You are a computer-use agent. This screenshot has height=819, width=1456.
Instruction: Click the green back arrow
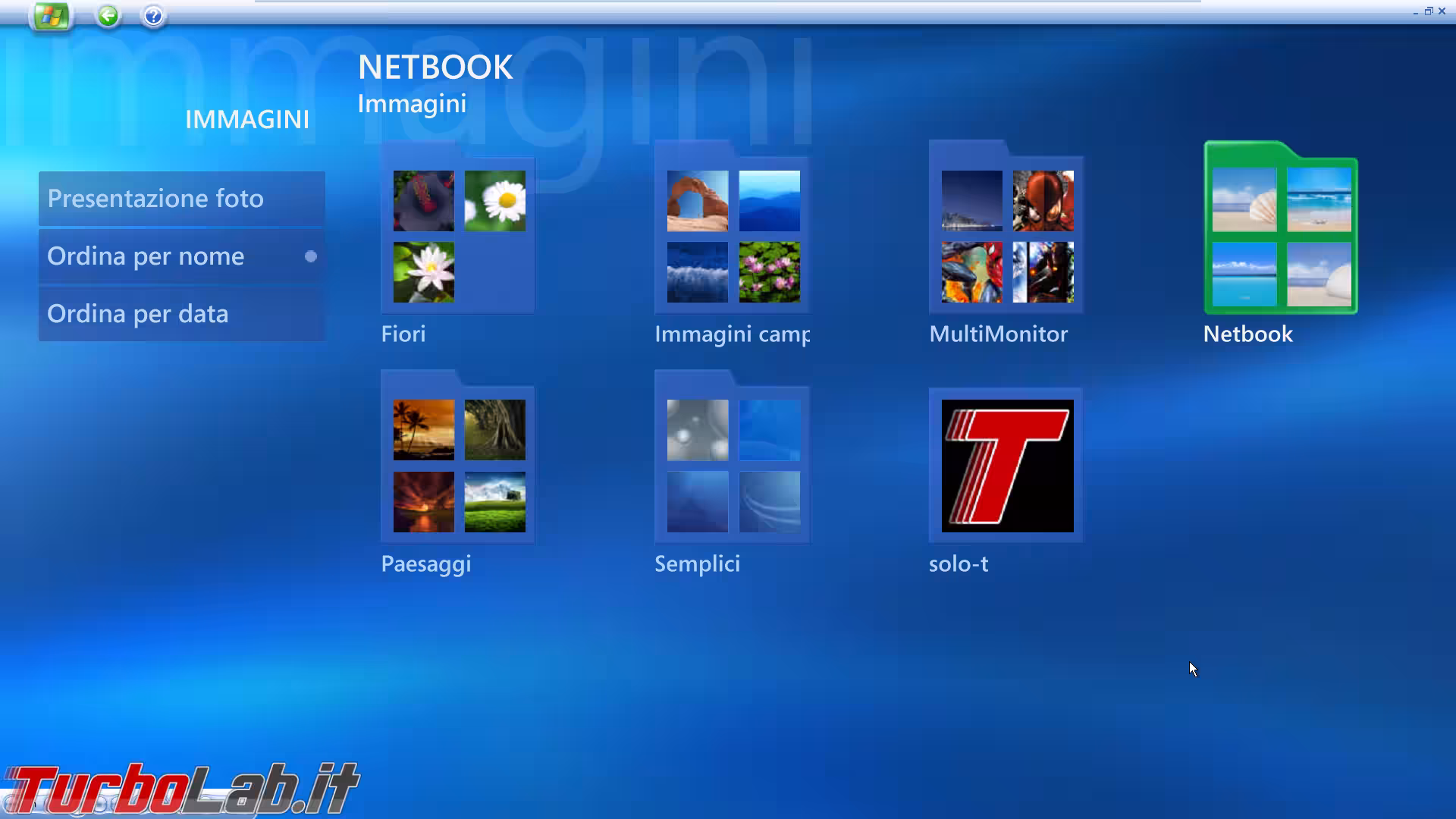click(x=107, y=16)
